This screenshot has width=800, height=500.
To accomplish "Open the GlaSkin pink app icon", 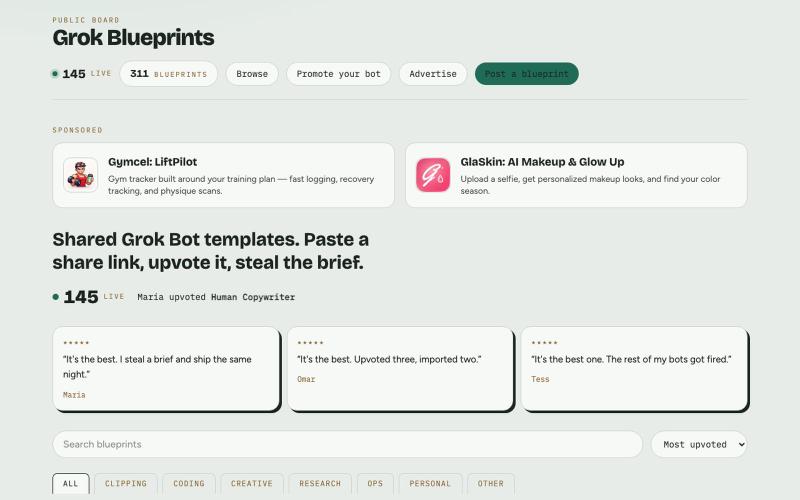I will 433,175.
